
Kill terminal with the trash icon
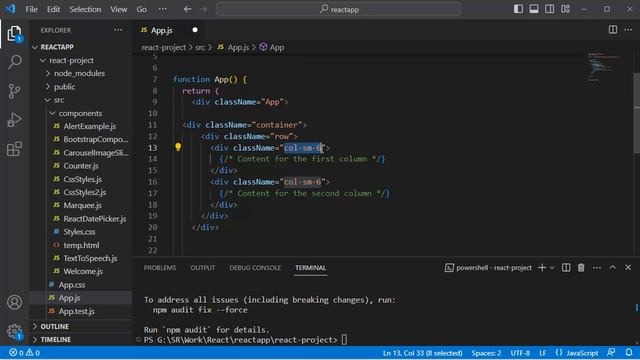coord(581,268)
